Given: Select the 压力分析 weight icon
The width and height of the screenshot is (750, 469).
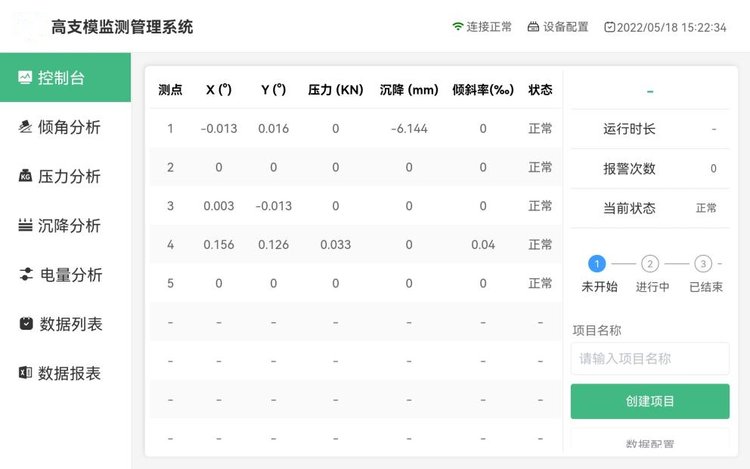Looking at the screenshot, I should [25, 176].
